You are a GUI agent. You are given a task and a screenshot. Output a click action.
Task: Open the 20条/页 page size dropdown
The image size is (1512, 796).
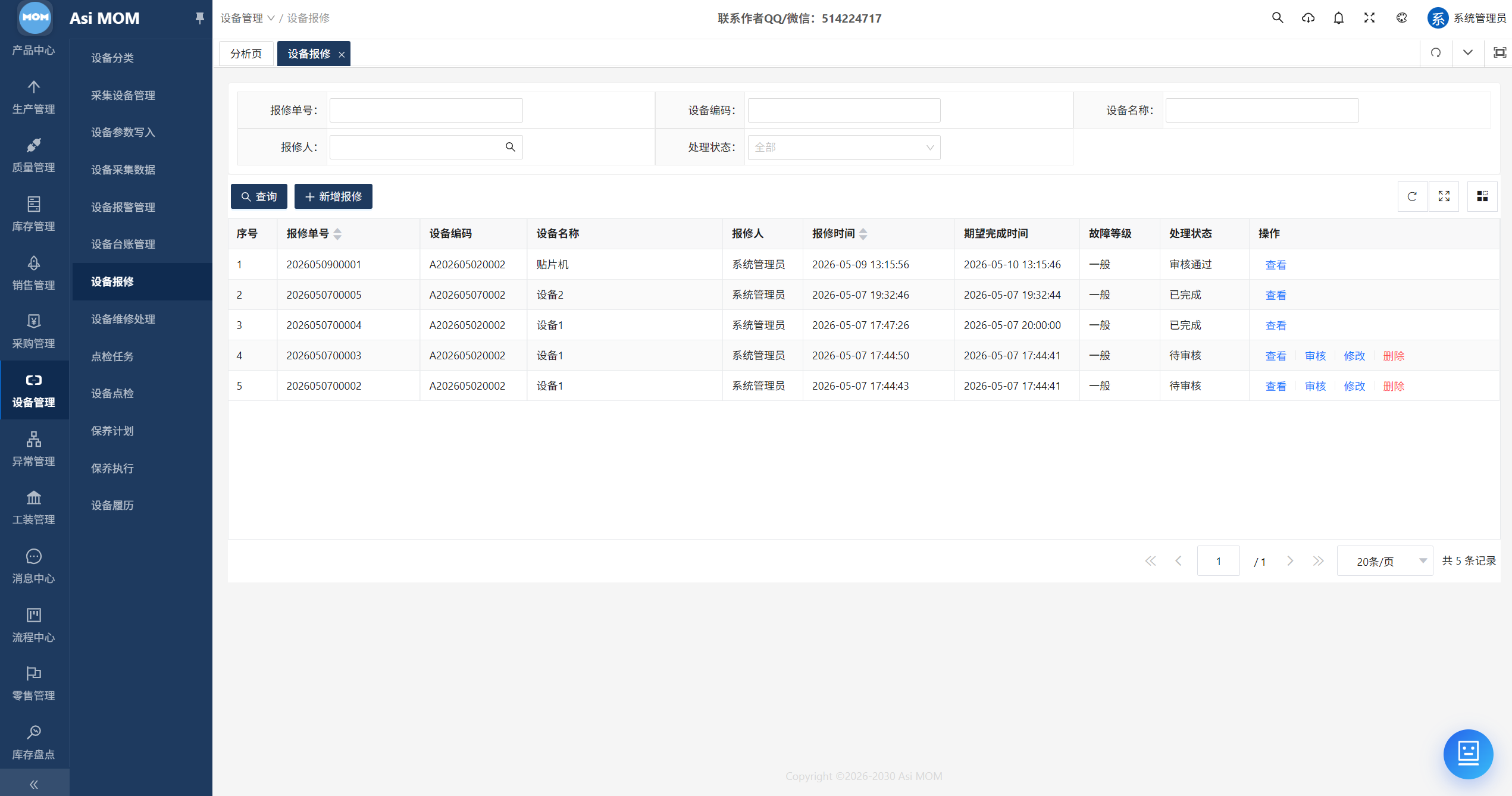(x=1385, y=561)
